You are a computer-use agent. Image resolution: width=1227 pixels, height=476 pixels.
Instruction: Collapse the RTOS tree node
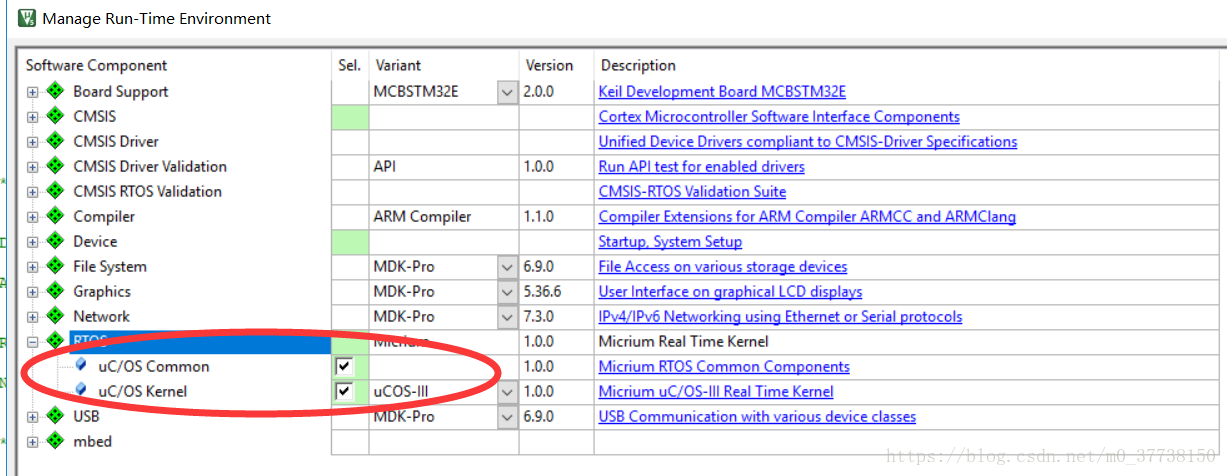tap(33, 342)
